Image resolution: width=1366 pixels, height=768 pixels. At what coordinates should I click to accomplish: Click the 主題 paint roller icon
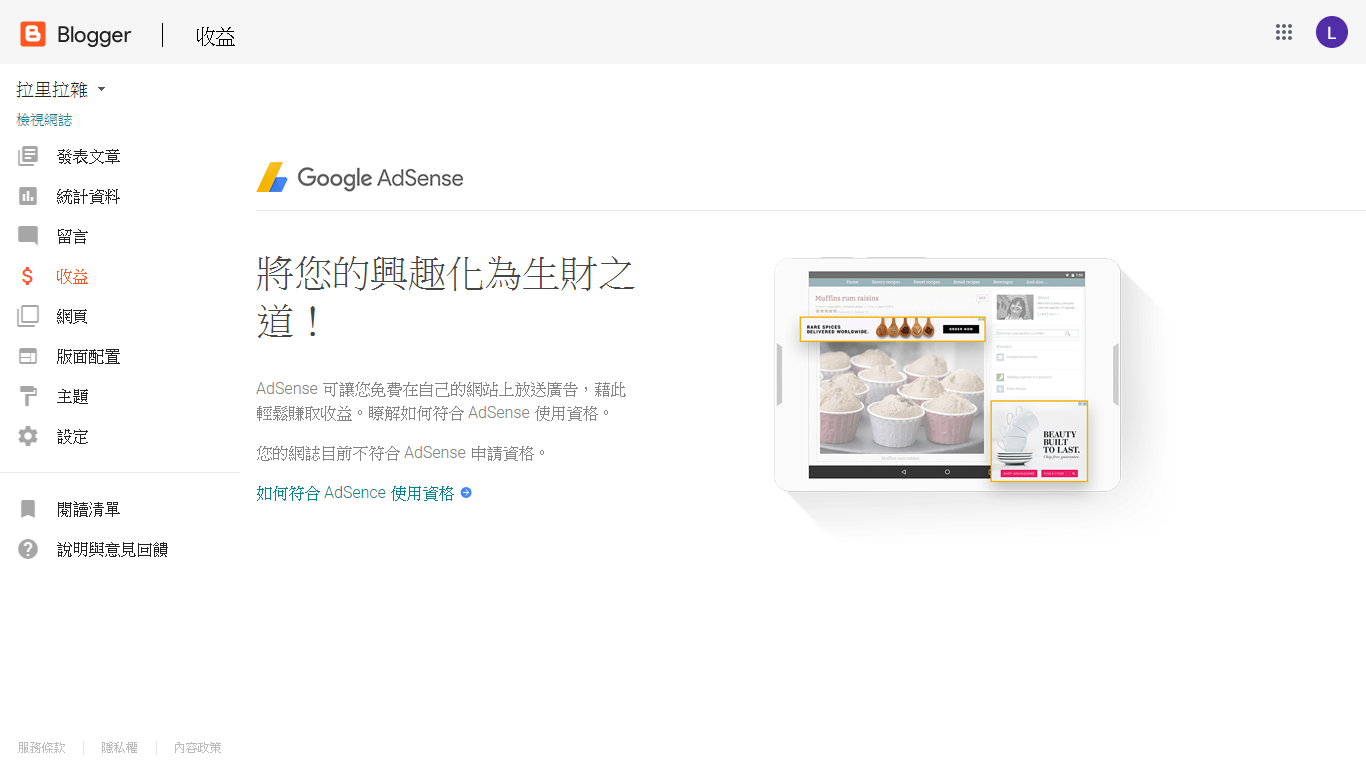click(x=28, y=397)
